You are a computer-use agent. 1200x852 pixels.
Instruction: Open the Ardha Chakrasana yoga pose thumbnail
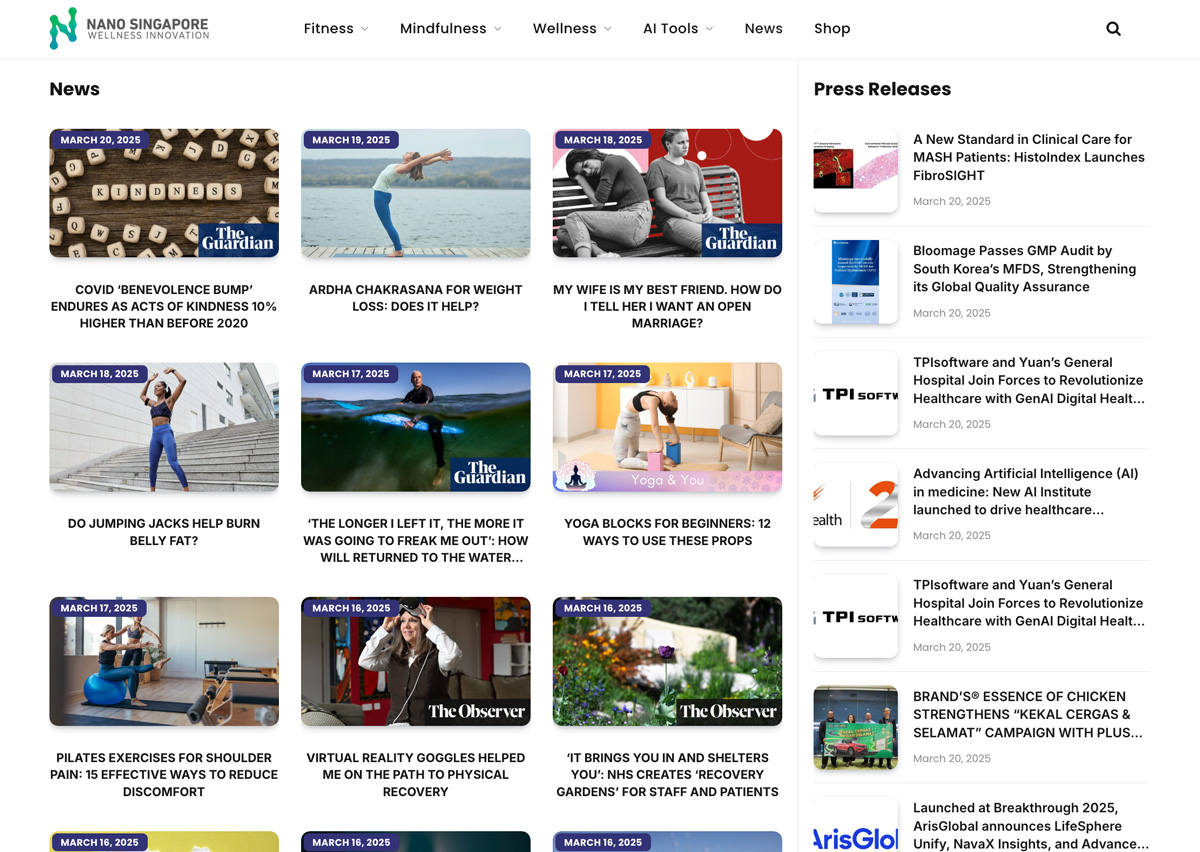click(x=416, y=193)
